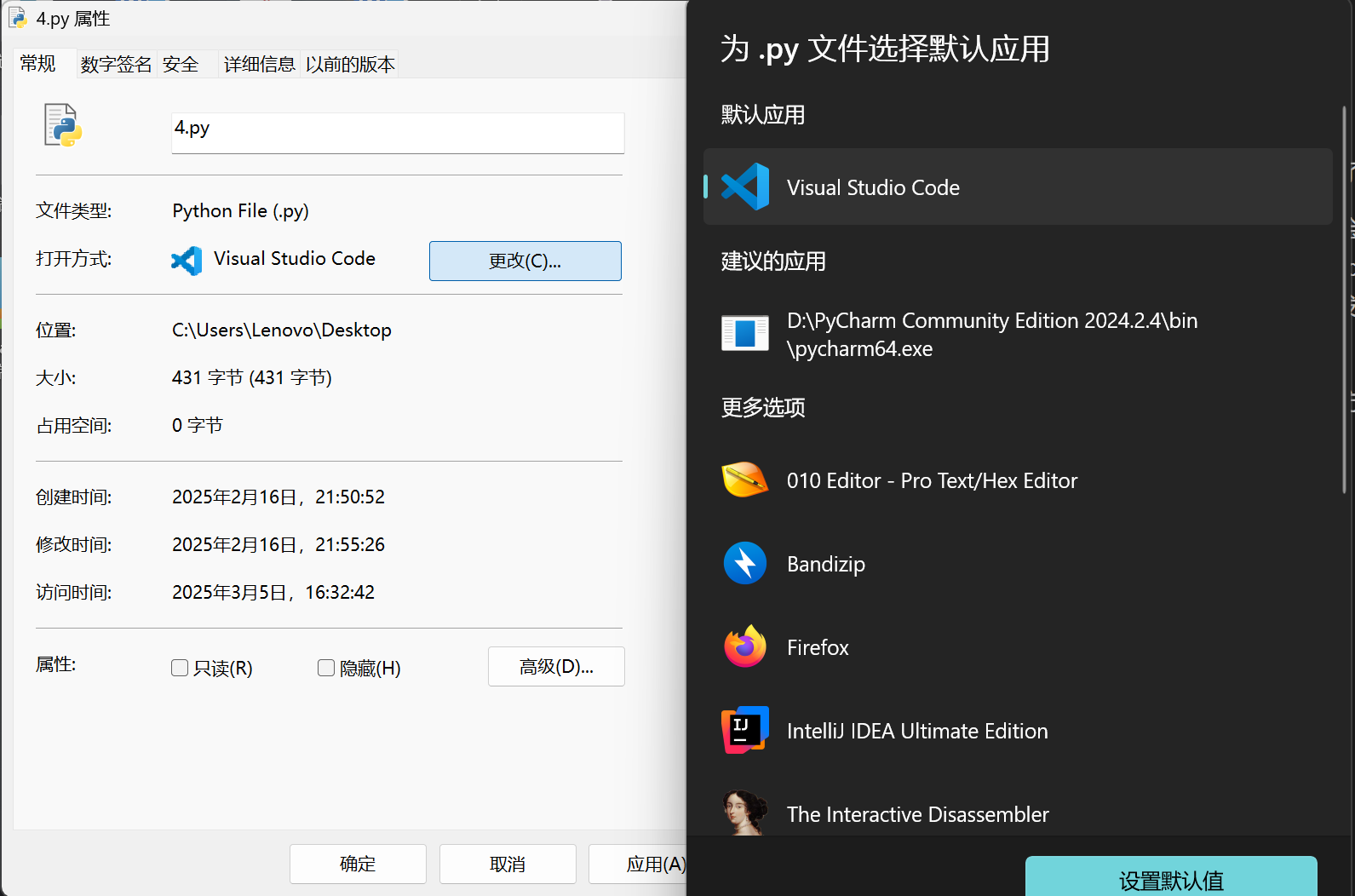Screen dimensions: 1355x896
Task: Switch to the 详细信息 tab
Action: click(259, 64)
